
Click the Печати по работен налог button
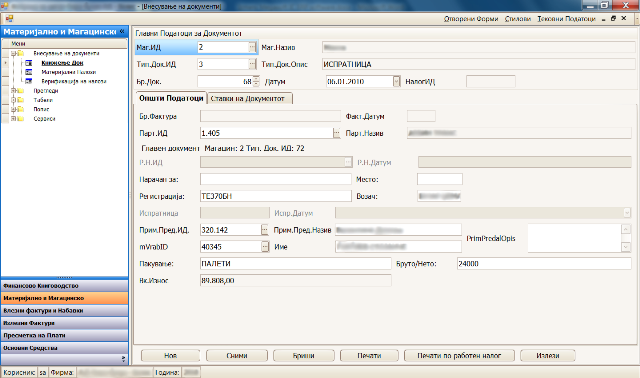pyautogui.click(x=459, y=356)
